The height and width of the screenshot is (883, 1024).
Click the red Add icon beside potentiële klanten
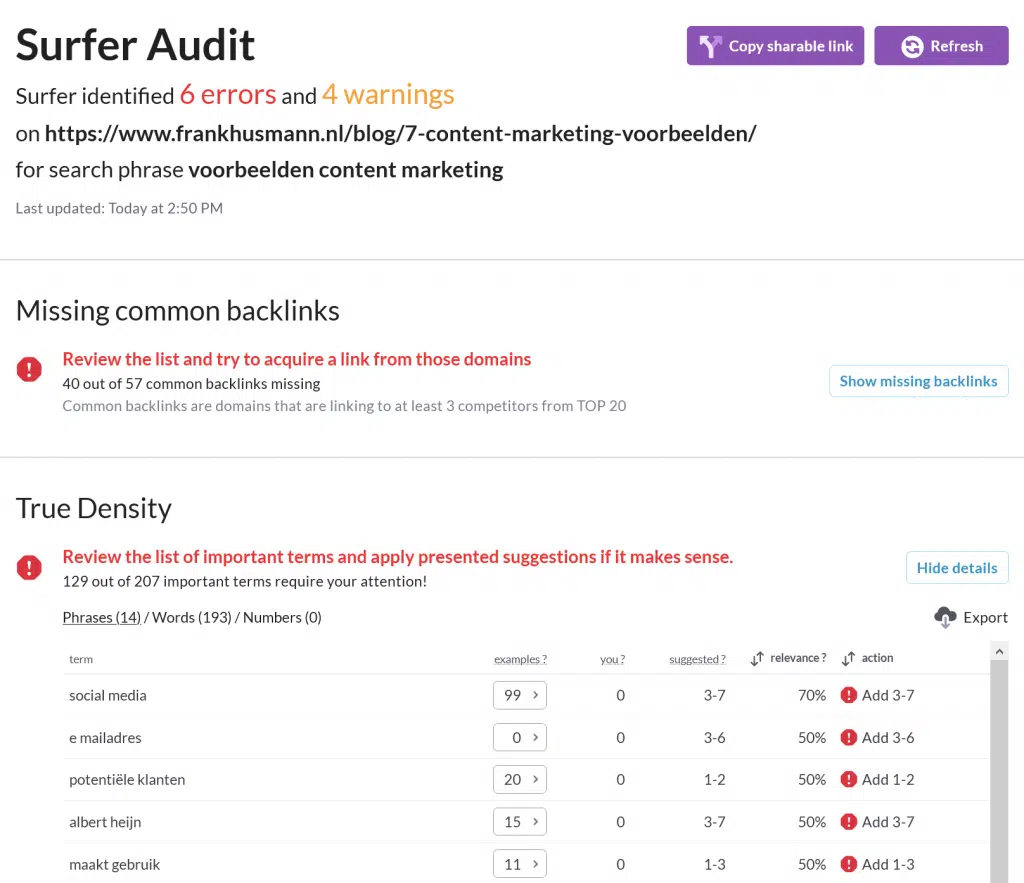851,779
